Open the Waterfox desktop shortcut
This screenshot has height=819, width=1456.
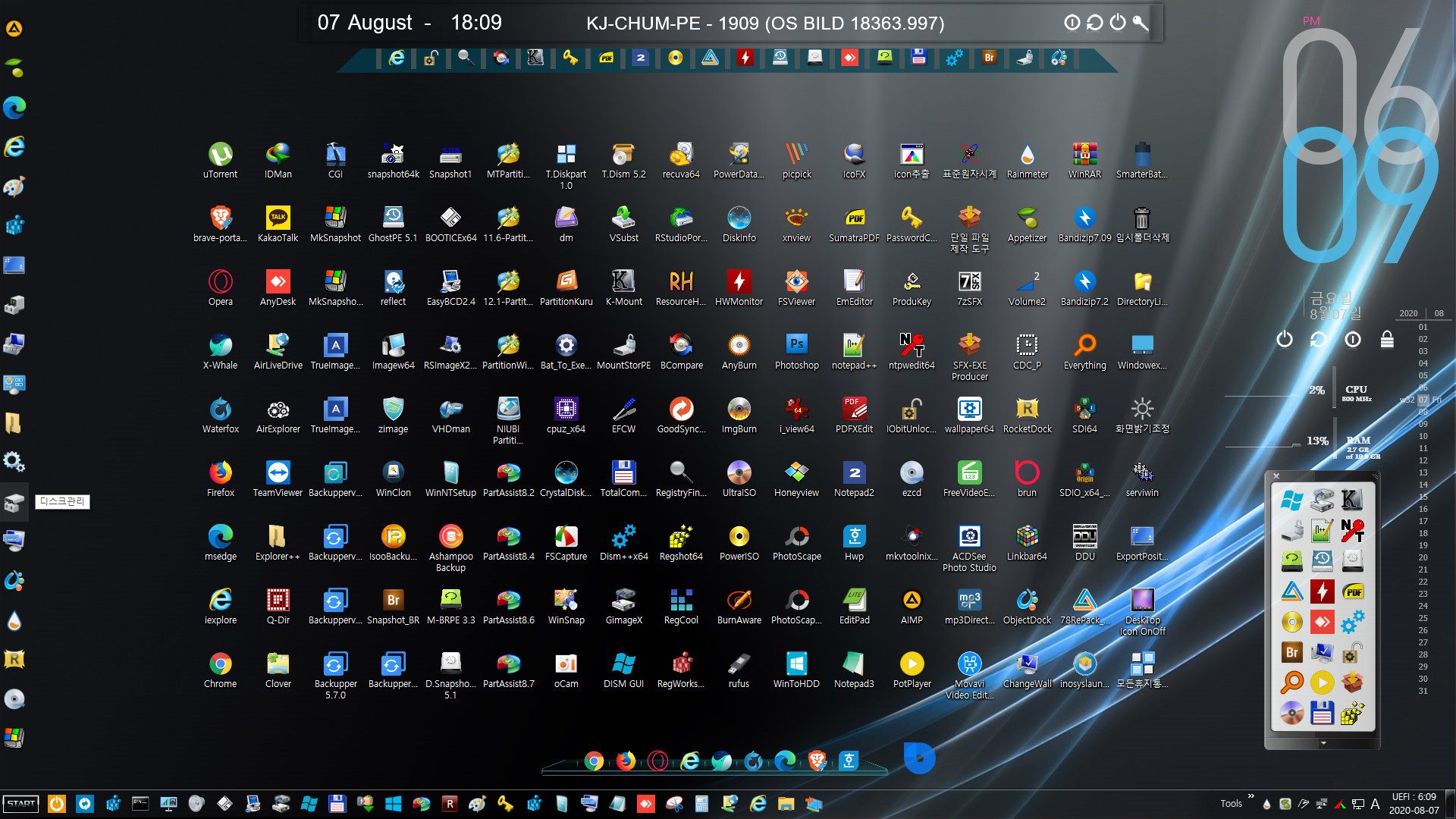tap(220, 415)
